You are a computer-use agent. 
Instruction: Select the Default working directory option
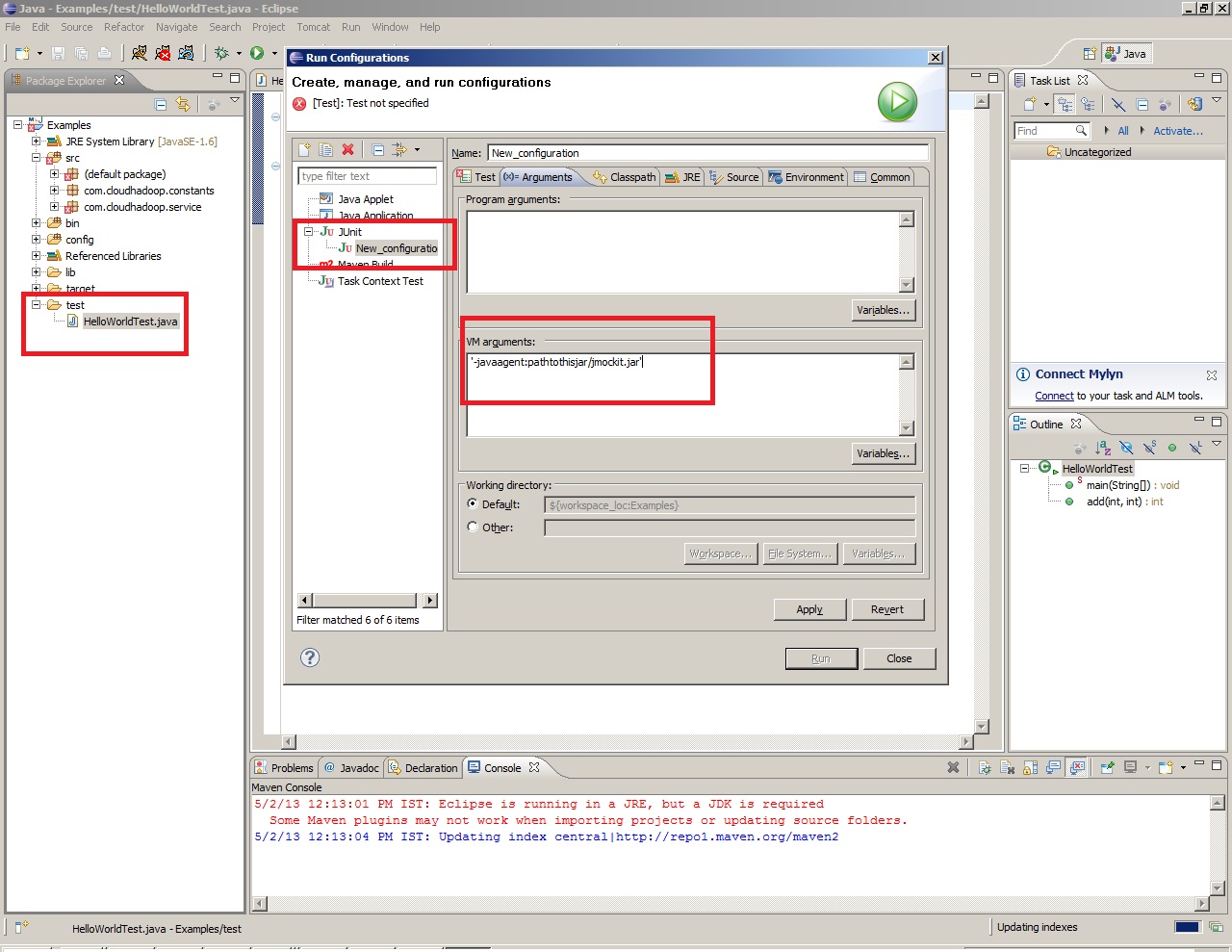coord(473,503)
